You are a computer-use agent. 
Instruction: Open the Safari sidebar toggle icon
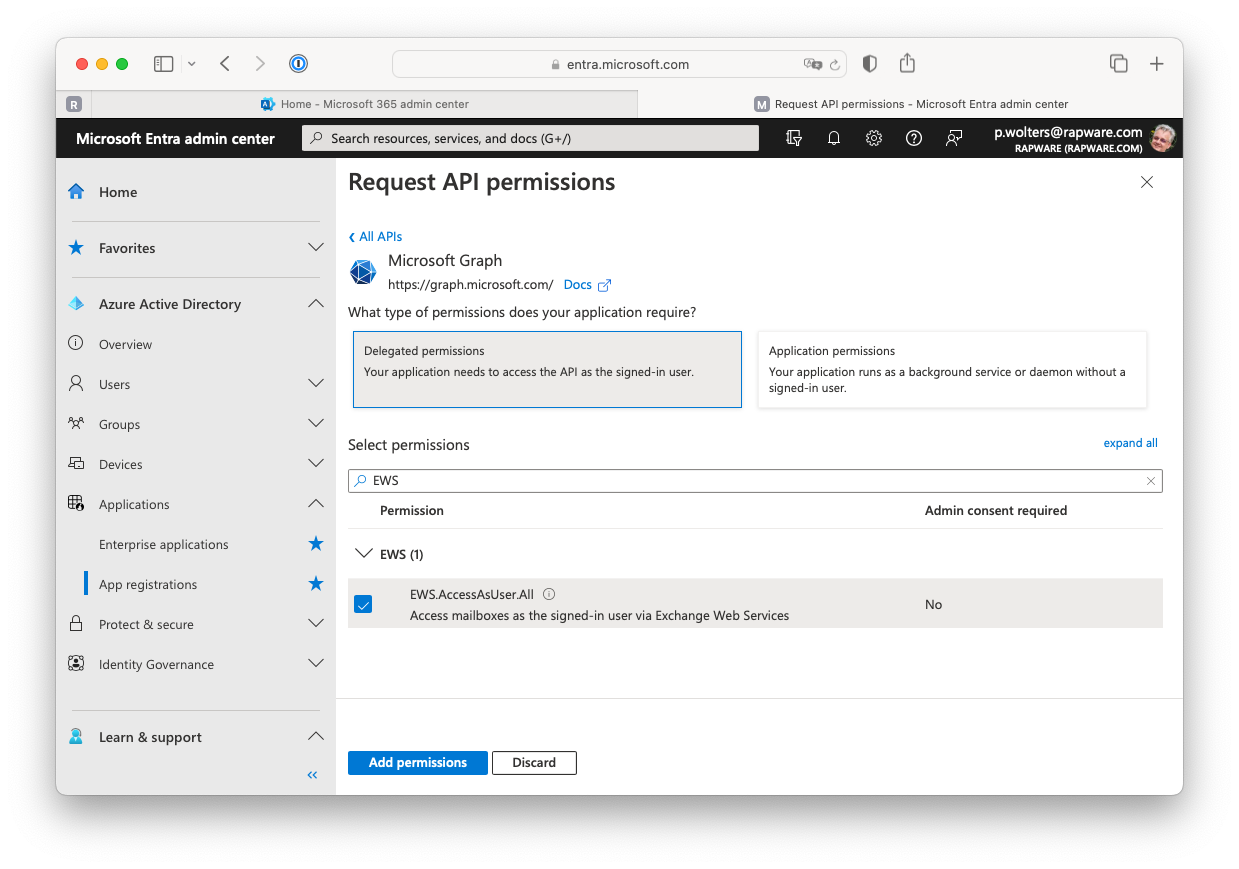coord(163,64)
